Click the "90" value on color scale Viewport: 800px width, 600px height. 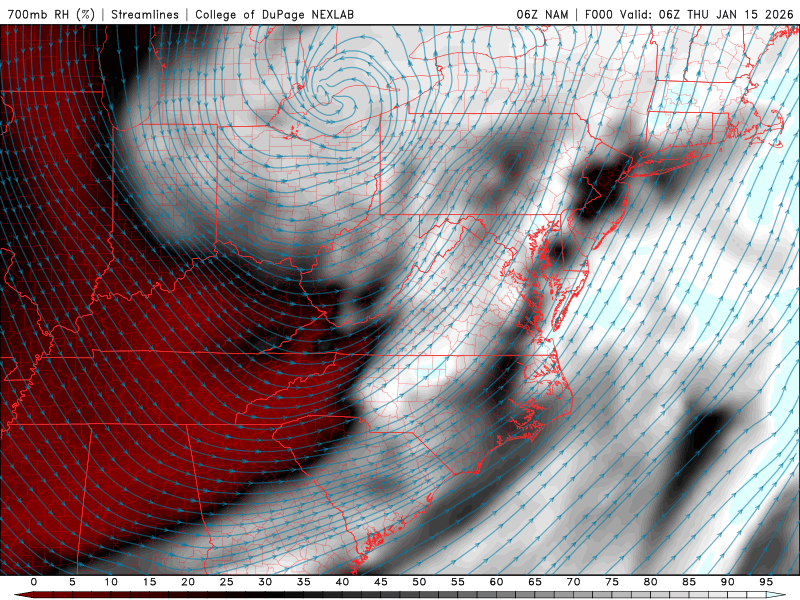coord(728,582)
